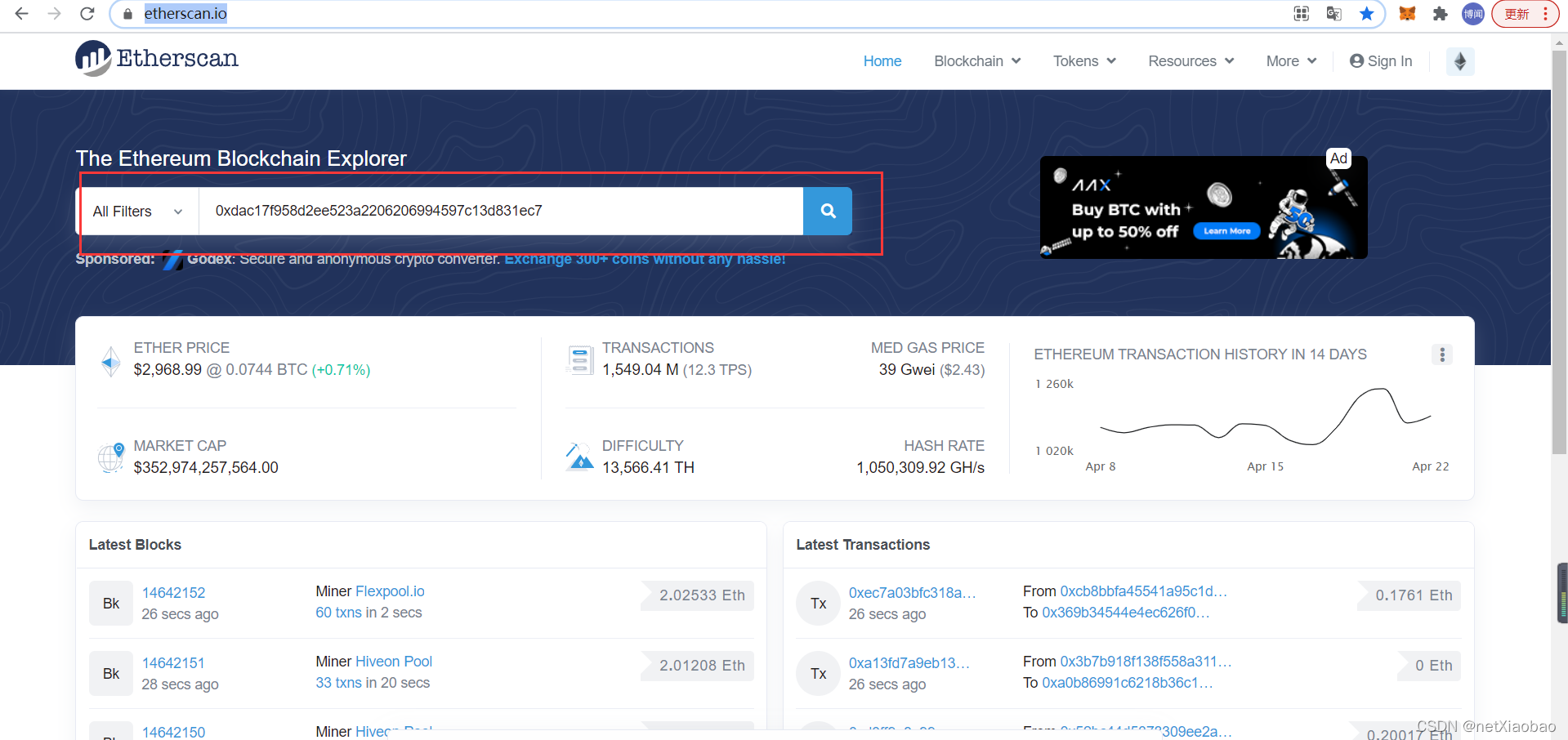Image resolution: width=1568 pixels, height=740 pixels.
Task: Click Sign In
Action: pos(1381,61)
